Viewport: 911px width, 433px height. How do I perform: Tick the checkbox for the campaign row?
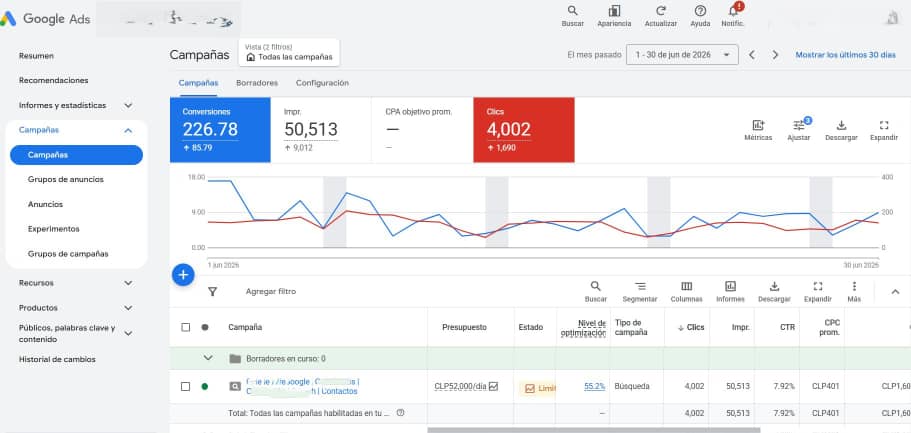[185, 387]
